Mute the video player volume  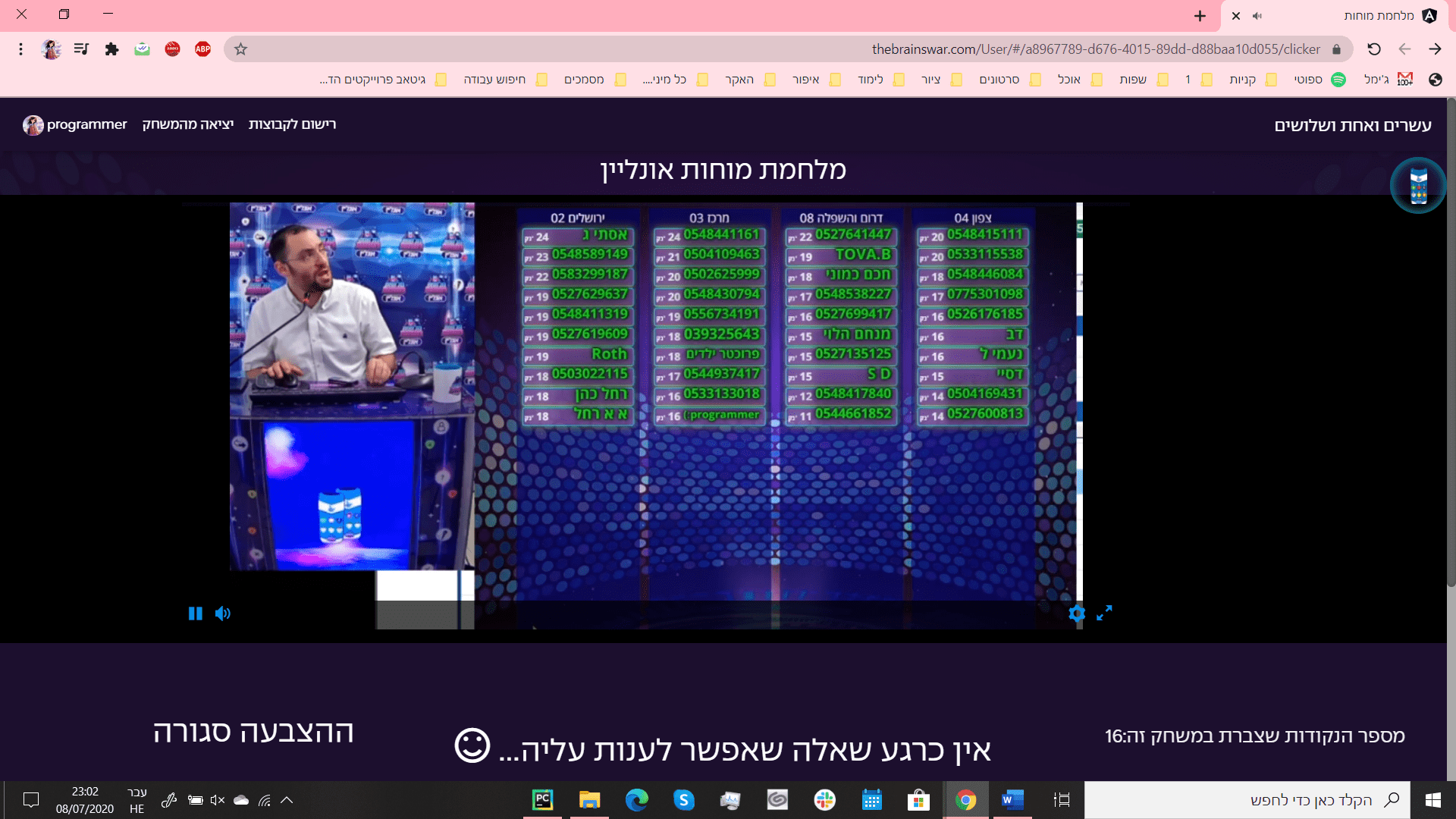pos(222,613)
